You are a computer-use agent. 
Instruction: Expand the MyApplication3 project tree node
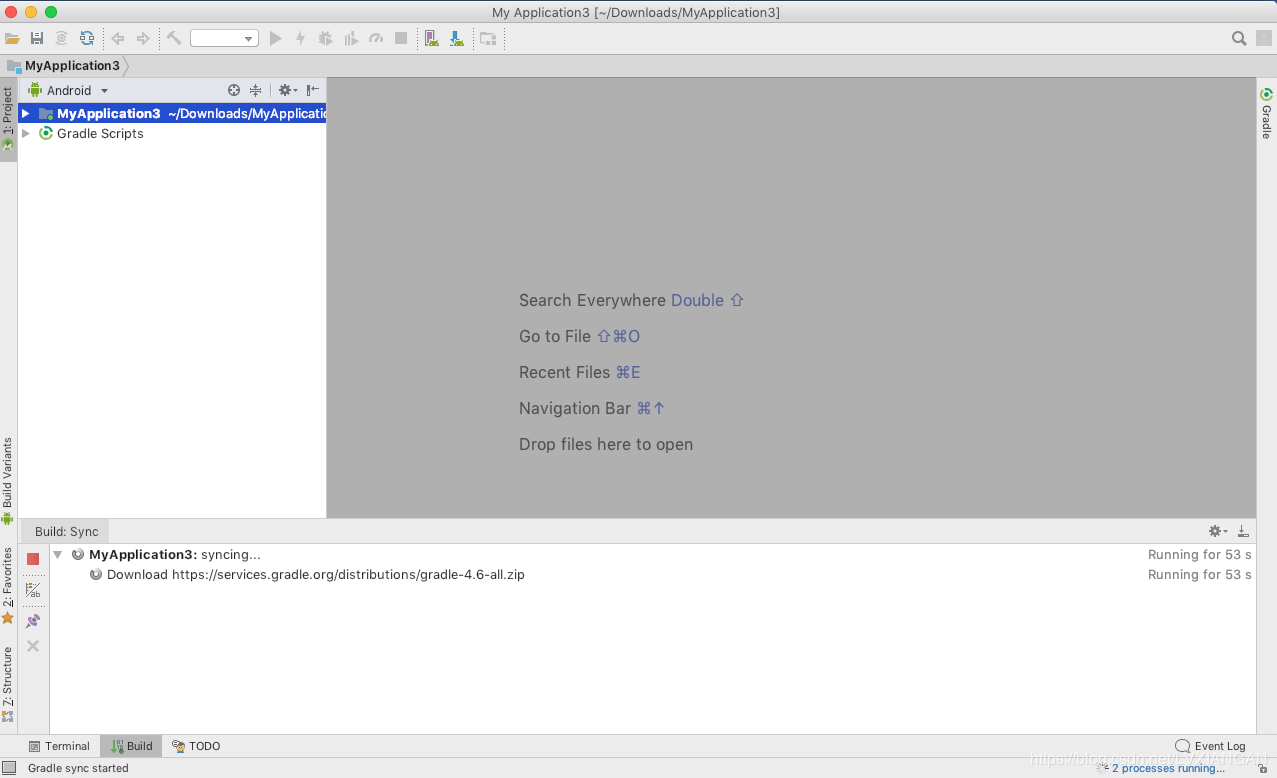point(26,114)
